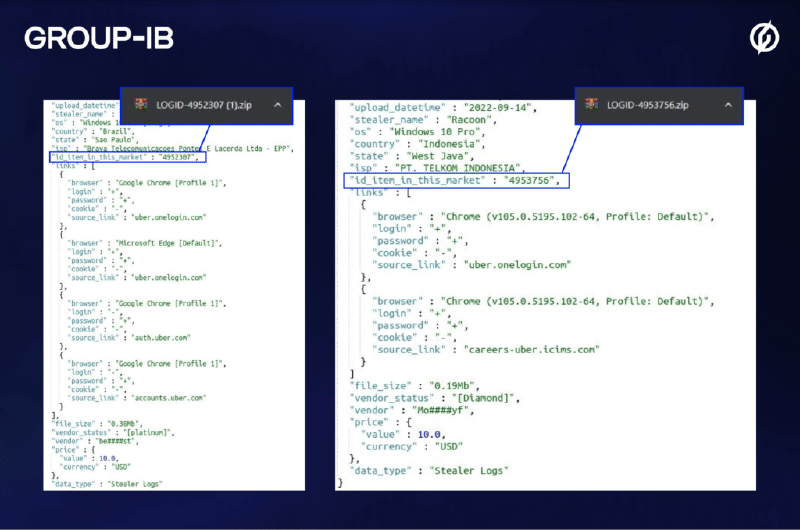Click the GROUP-IB wordmark in the header

pos(99,38)
